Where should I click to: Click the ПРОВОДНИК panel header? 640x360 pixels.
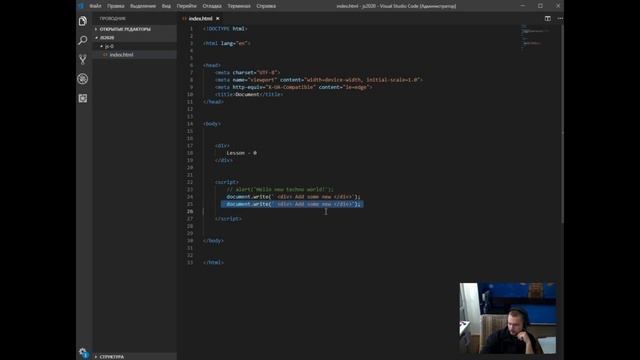[x=113, y=19]
